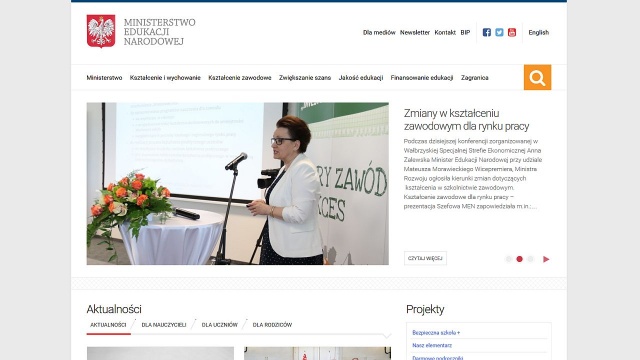Click the Projekty heading

[x=425, y=309]
